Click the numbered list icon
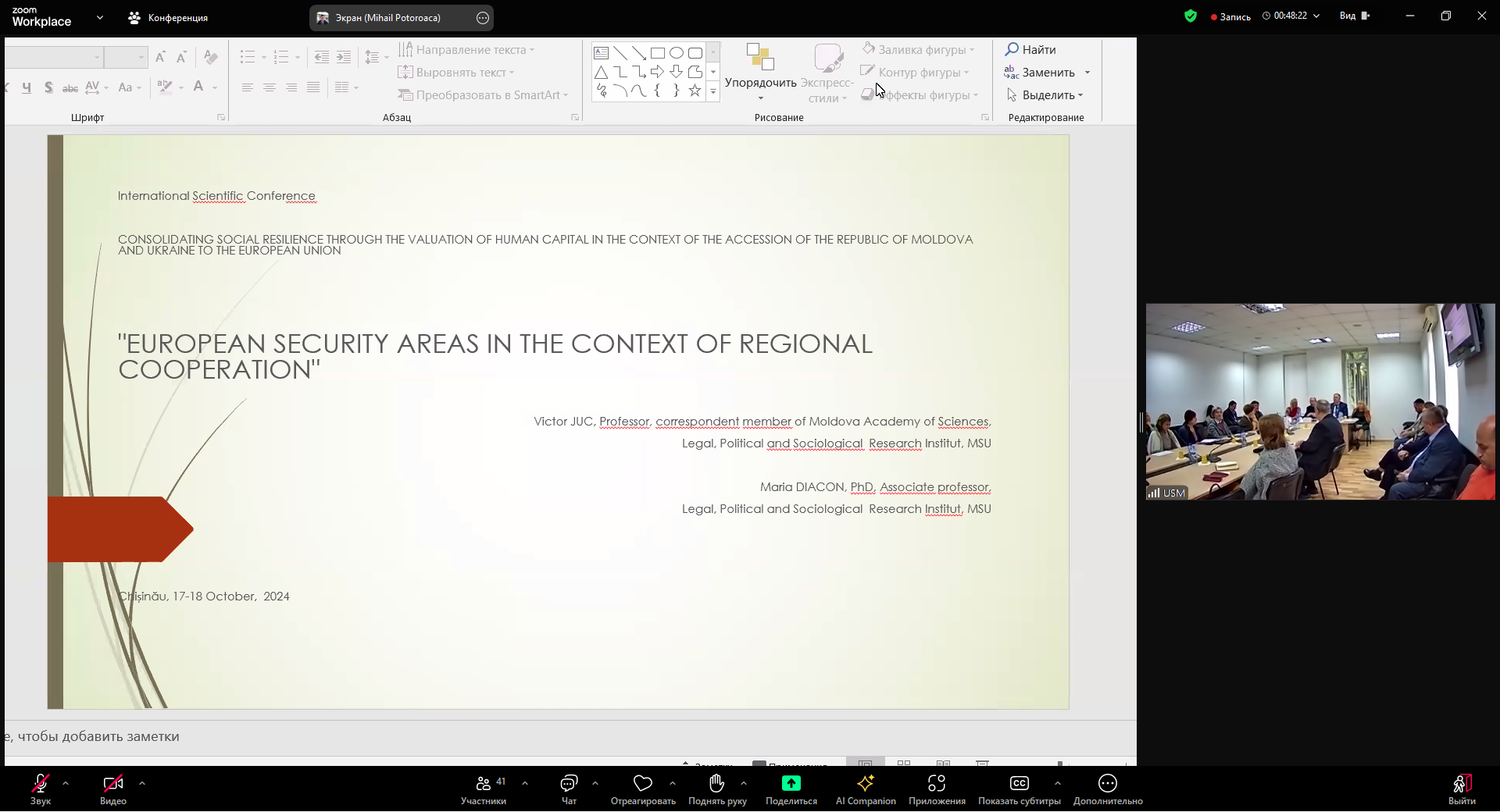 pyautogui.click(x=281, y=57)
